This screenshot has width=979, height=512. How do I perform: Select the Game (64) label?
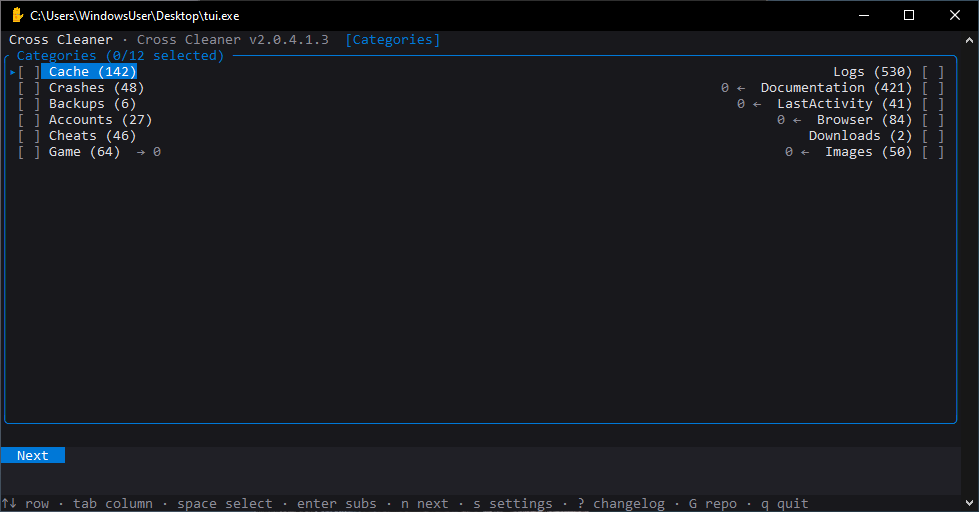pyautogui.click(x=84, y=152)
